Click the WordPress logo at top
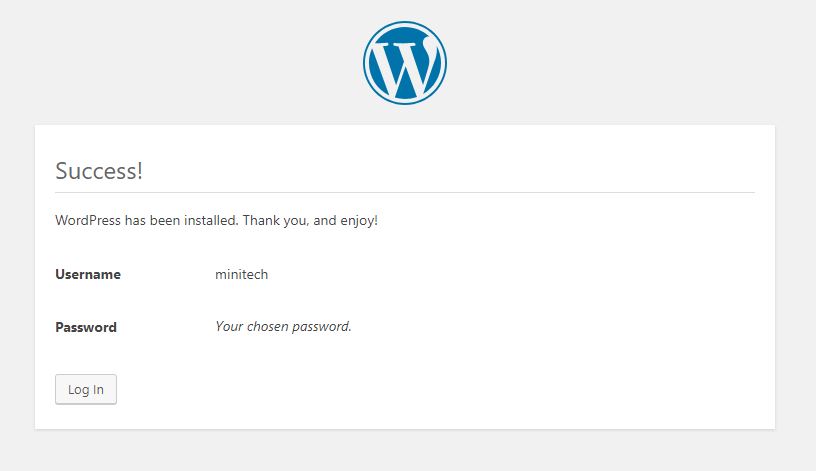The height and width of the screenshot is (471, 816). coord(405,63)
